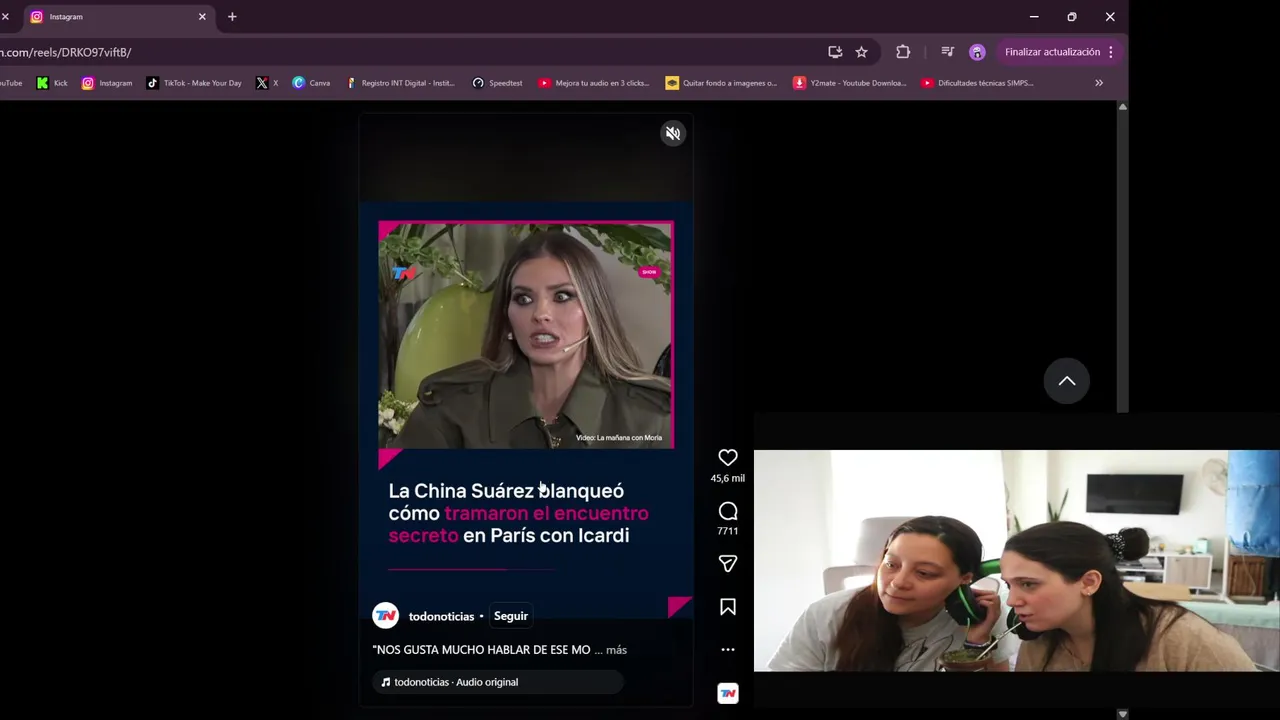Click the page scrollbar down arrow

(1122, 714)
